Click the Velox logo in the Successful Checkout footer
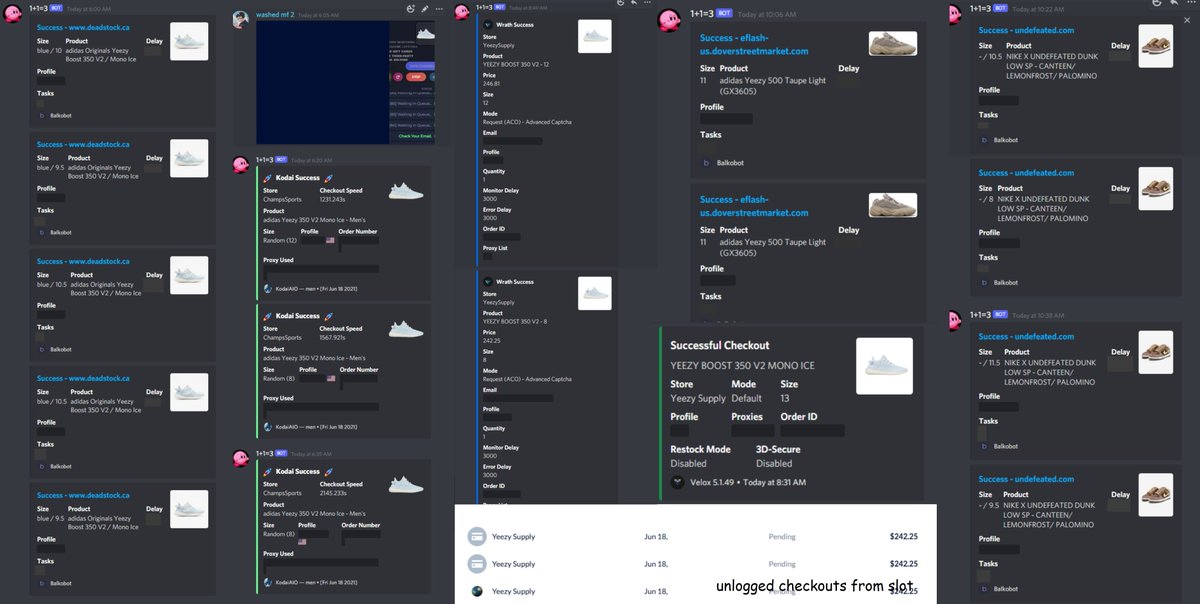The image size is (1200, 604). (676, 482)
